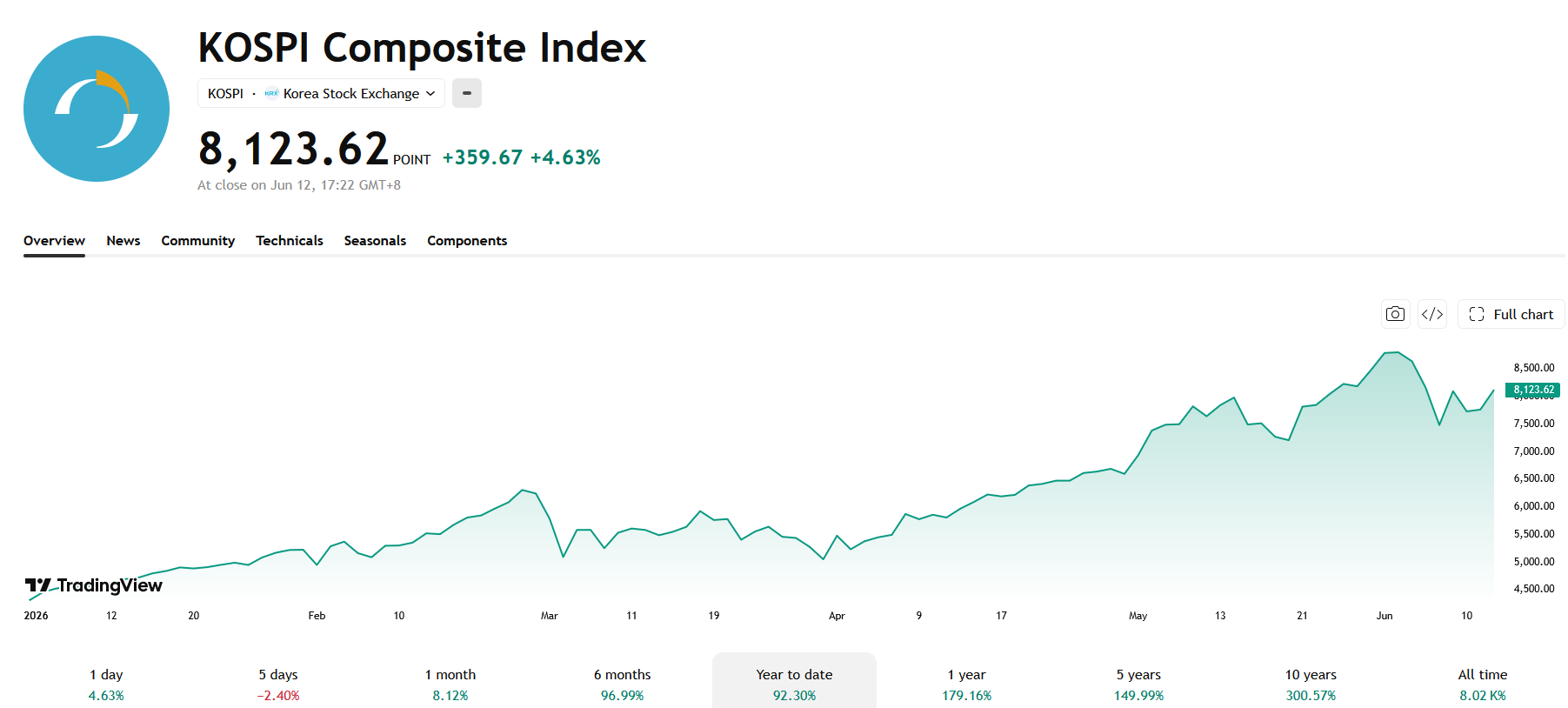Click the 'Mar' date axis label

pos(550,616)
